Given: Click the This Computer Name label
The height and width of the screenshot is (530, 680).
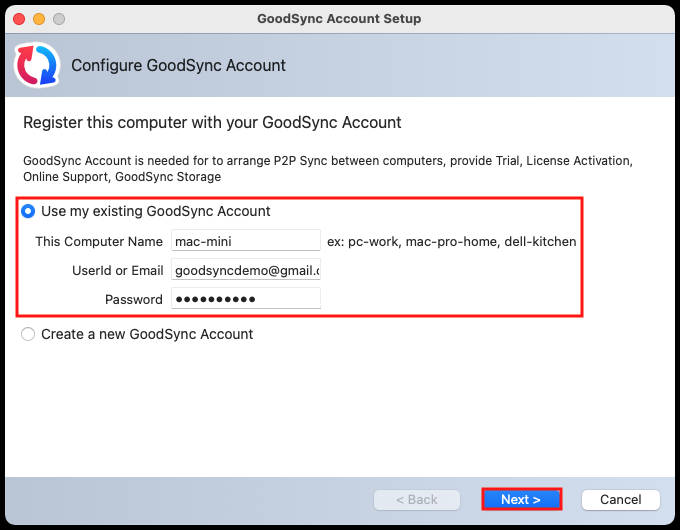Looking at the screenshot, I should coord(99,241).
